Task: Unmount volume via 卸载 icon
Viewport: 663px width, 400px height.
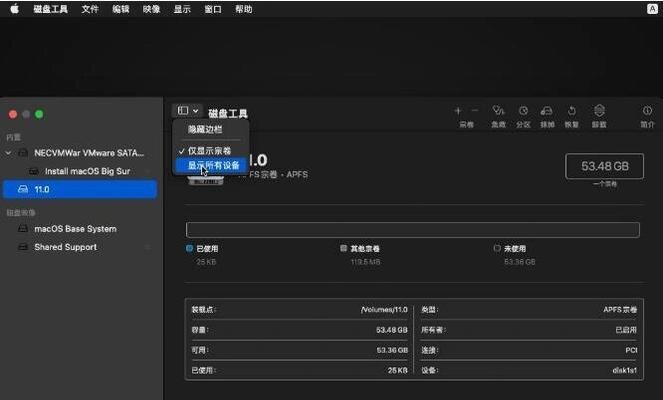Action: [599, 111]
